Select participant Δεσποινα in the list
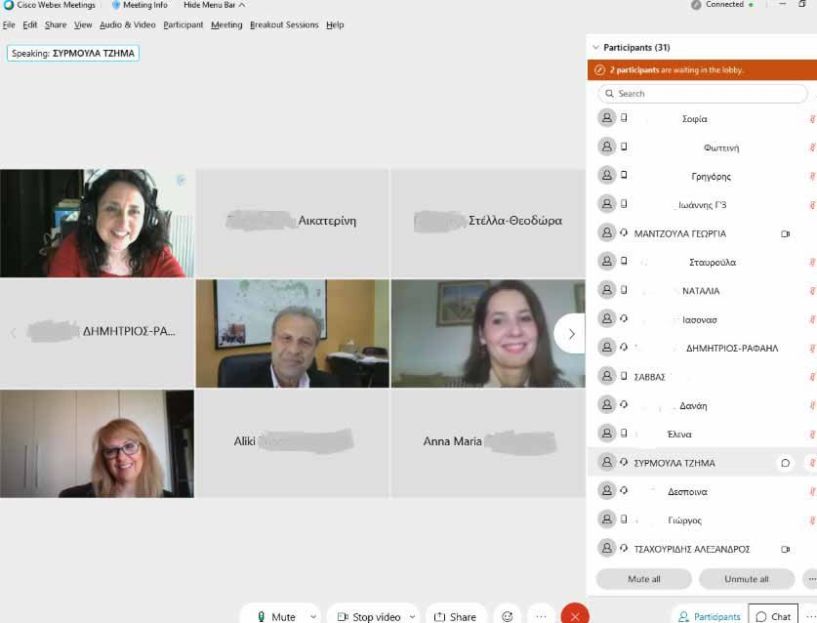The image size is (817, 623). pyautogui.click(x=702, y=491)
